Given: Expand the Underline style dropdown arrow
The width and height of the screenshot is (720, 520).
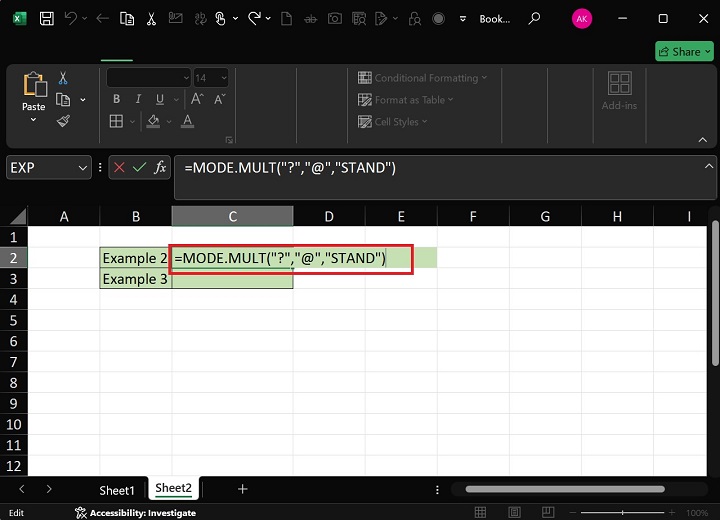Looking at the screenshot, I should [176, 99].
